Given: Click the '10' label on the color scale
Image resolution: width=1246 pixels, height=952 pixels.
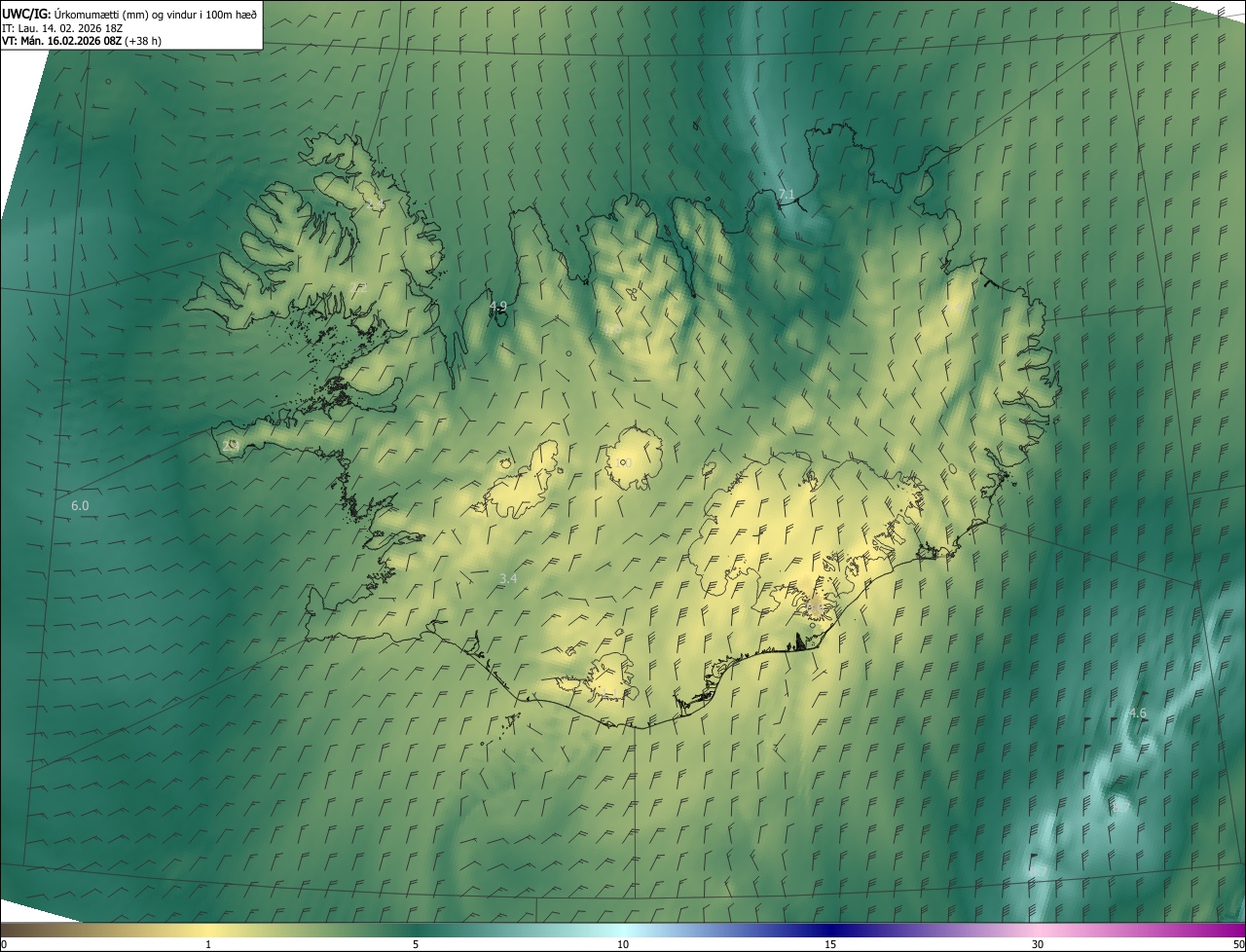Looking at the screenshot, I should click(x=623, y=944).
